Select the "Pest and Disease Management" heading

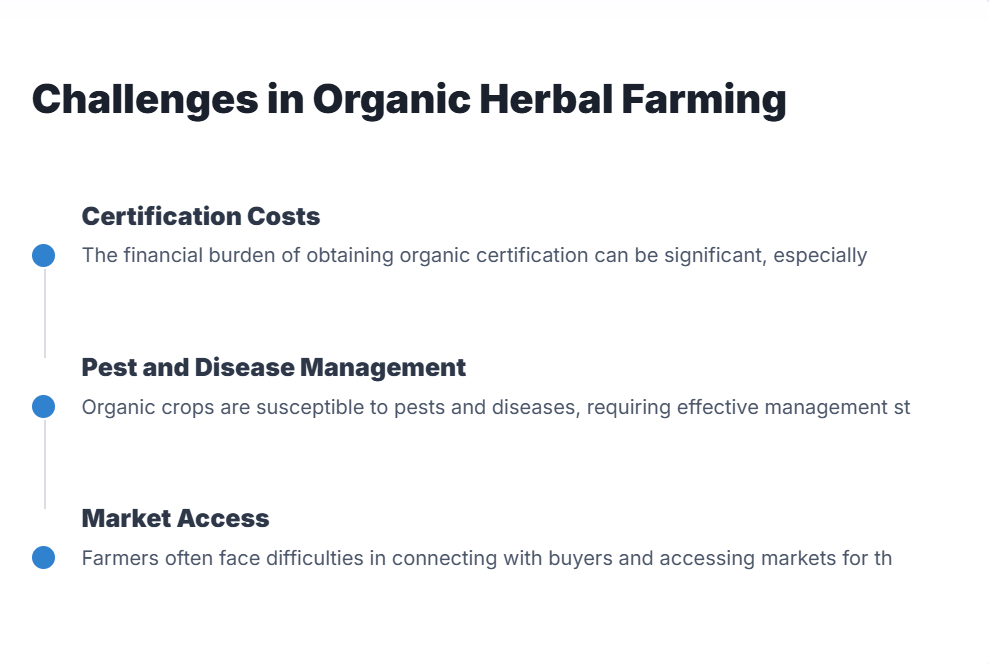[273, 367]
